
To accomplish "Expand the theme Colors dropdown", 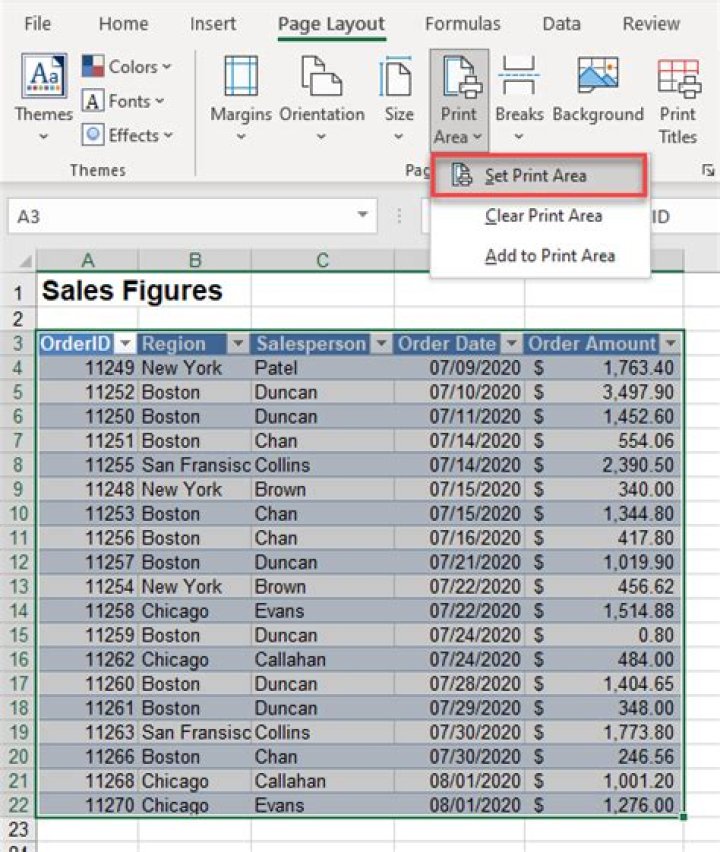I will [127, 67].
